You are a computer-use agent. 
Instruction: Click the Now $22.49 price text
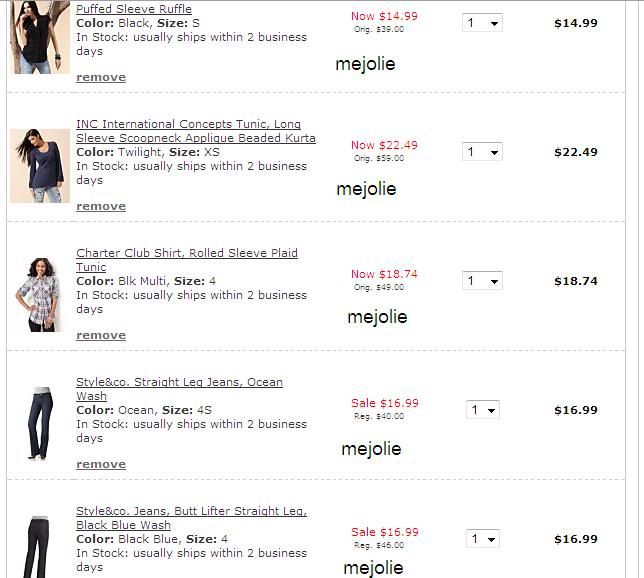tap(384, 145)
